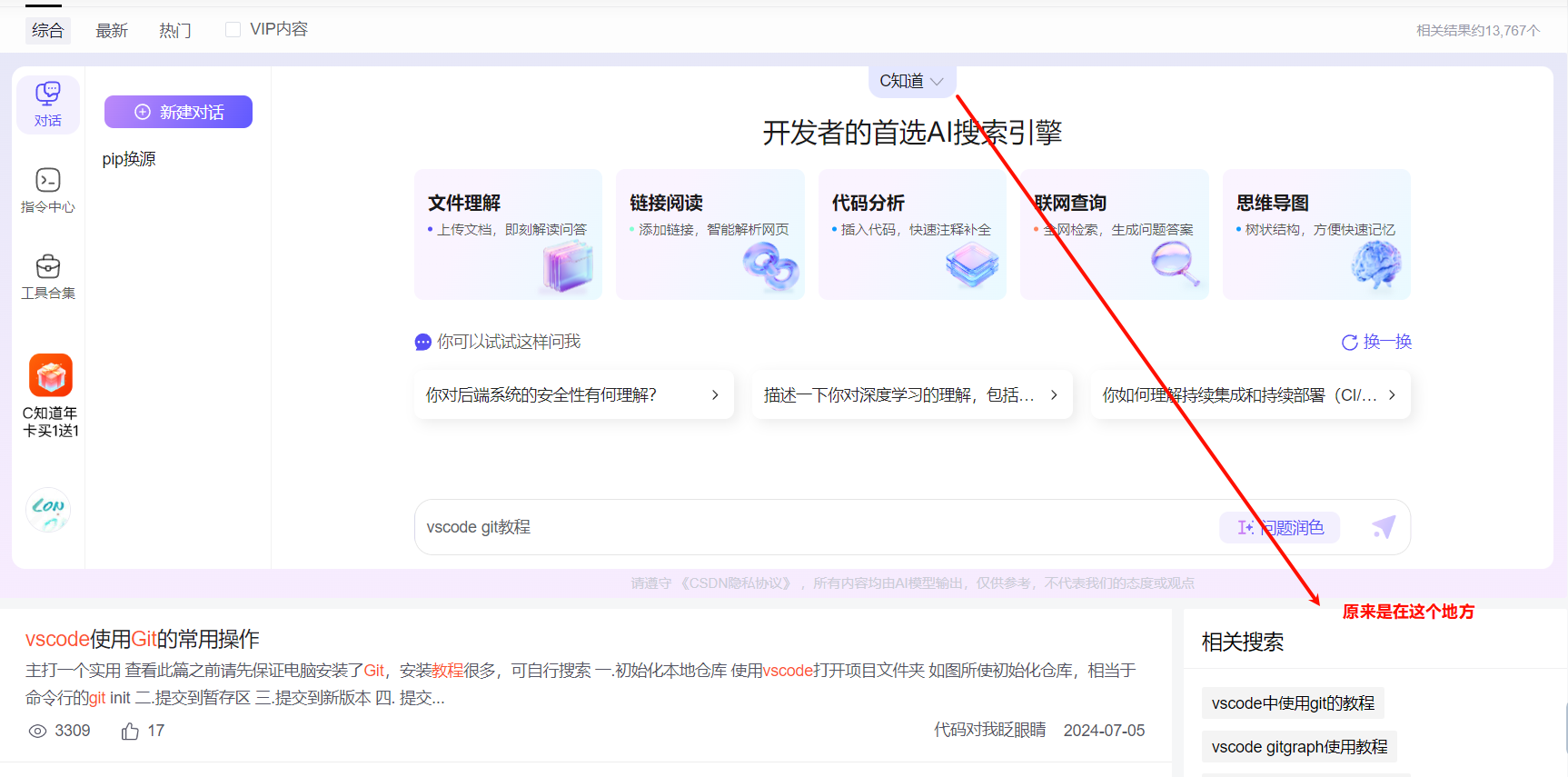This screenshot has width=1568, height=777.
Task: Open the pip换源 conversation history
Action: click(x=129, y=159)
